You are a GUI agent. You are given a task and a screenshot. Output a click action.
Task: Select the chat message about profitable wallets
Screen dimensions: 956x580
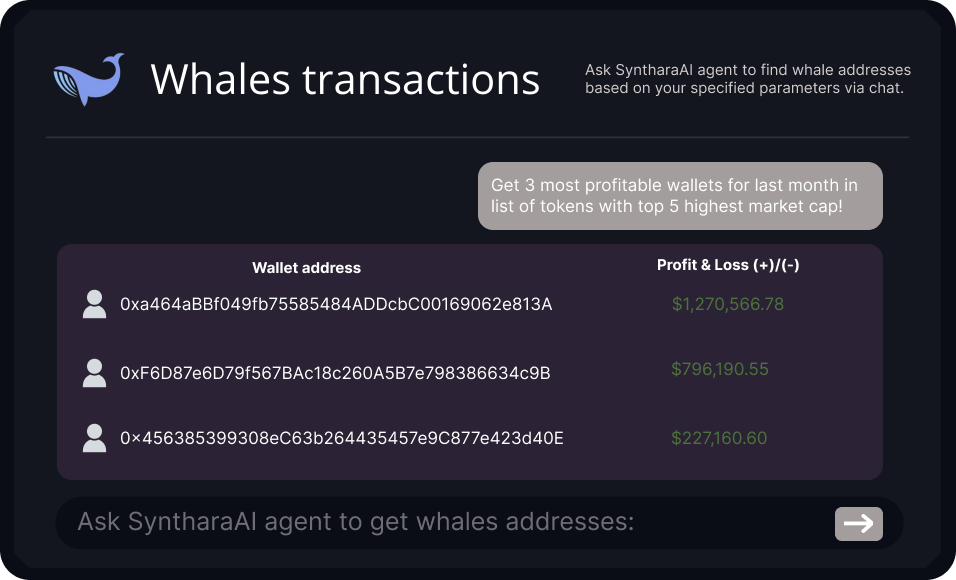(x=680, y=196)
